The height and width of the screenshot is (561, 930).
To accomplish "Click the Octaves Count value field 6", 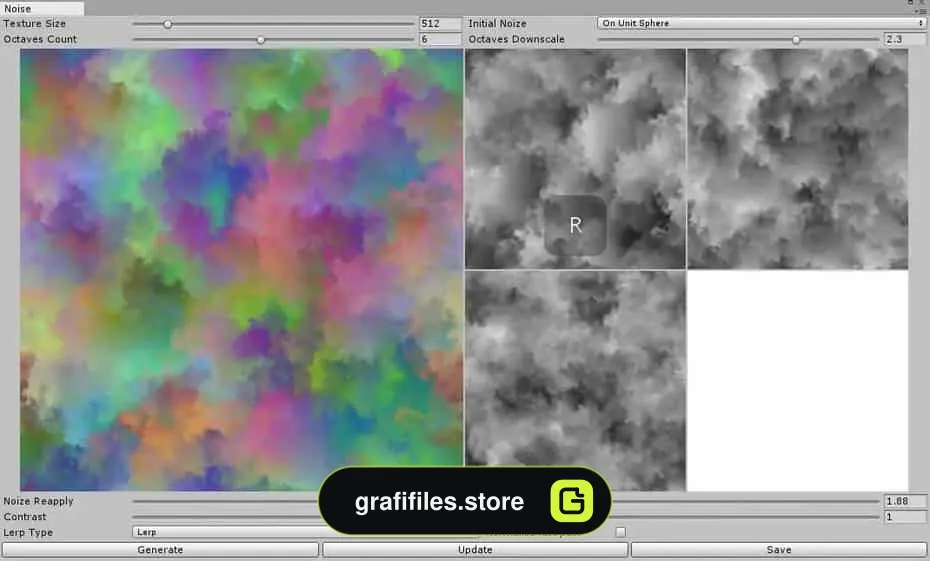I will tap(440, 39).
